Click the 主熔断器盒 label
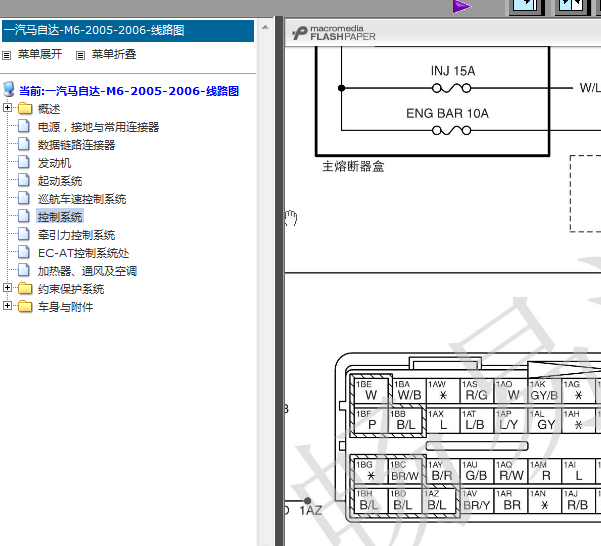 click(353, 166)
